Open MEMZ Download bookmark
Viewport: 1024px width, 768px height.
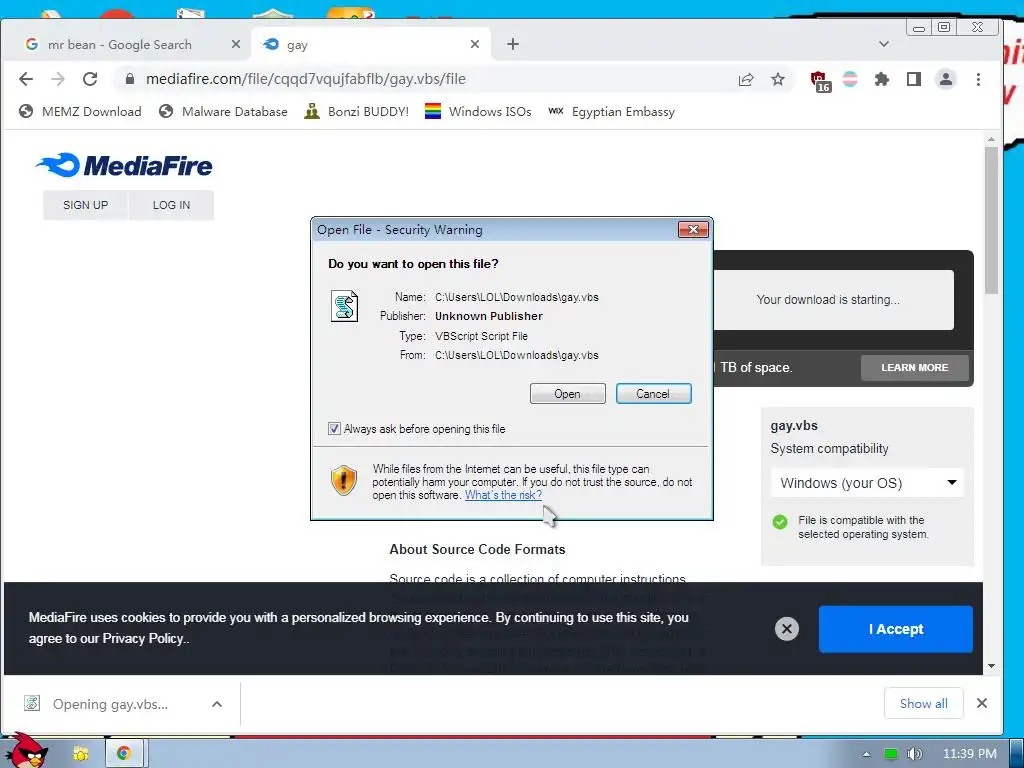[x=80, y=112]
